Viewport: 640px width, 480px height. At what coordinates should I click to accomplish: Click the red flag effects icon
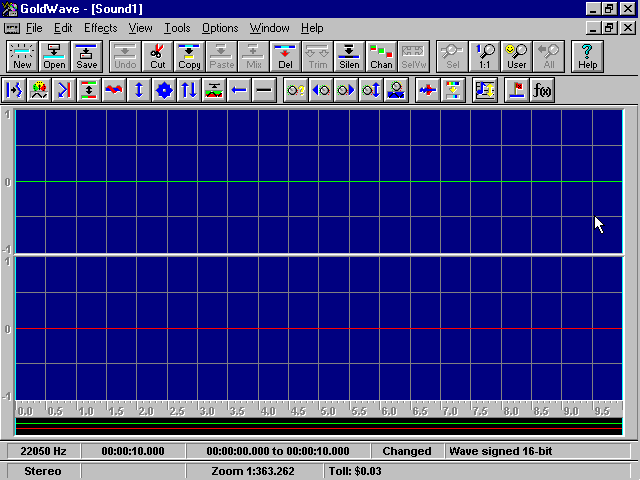[x=517, y=90]
